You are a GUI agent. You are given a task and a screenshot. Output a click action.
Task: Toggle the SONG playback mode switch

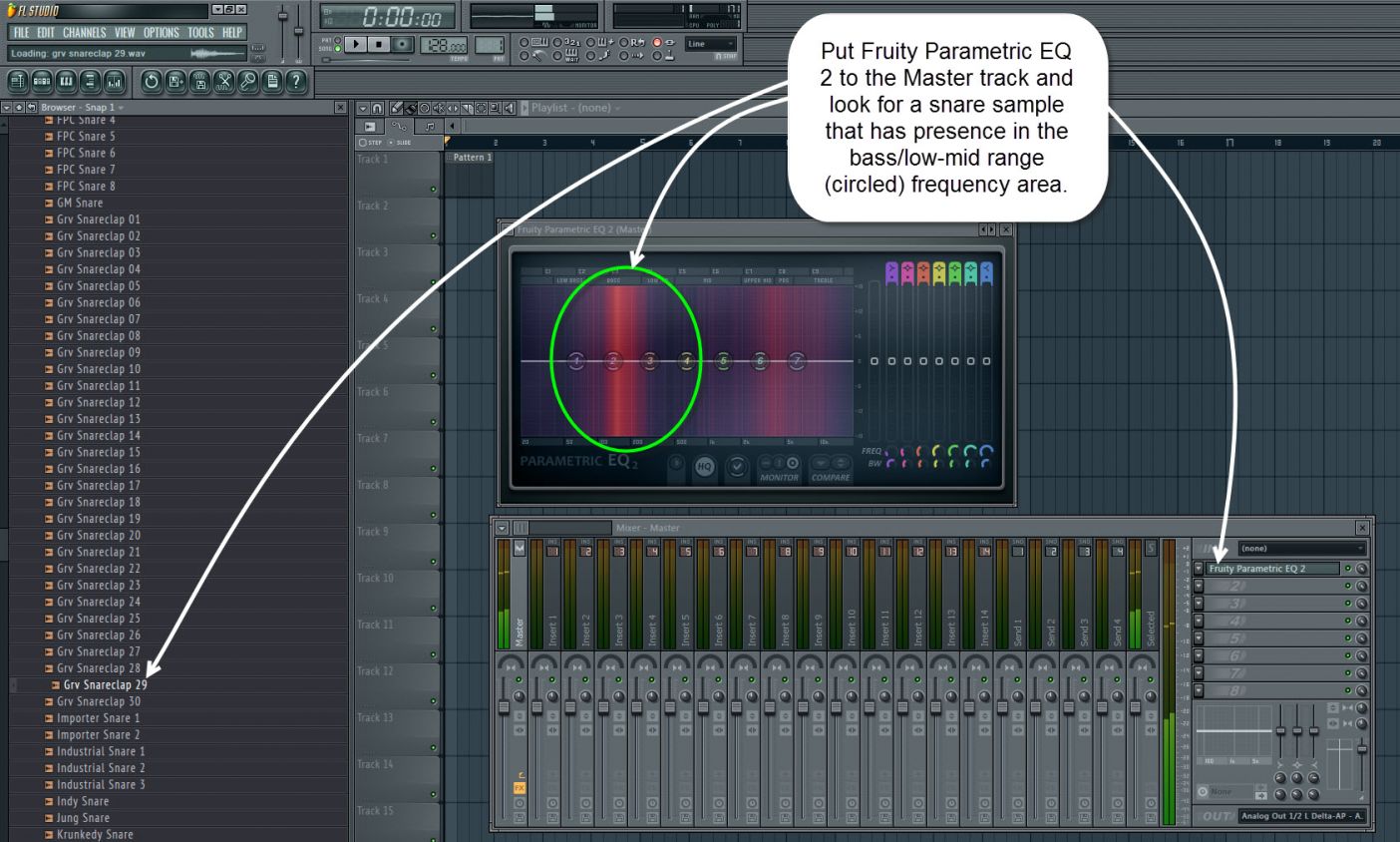coord(337,48)
